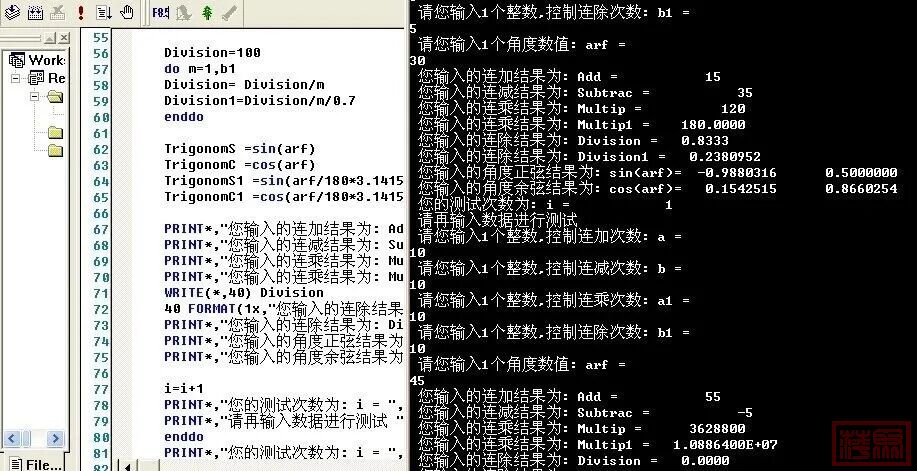The width and height of the screenshot is (917, 471).
Task: Select the second folder in the workspace tree
Action: click(x=55, y=133)
